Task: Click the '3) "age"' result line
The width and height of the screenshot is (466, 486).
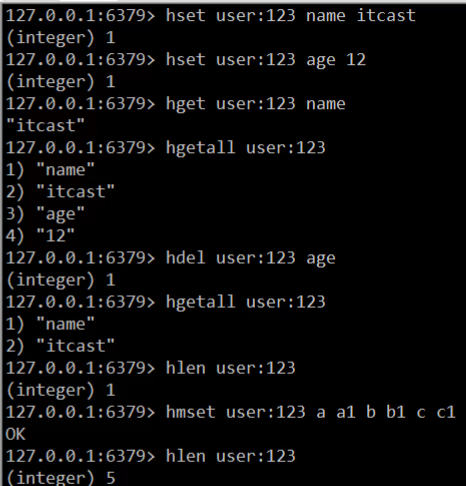Action: pos(45,214)
